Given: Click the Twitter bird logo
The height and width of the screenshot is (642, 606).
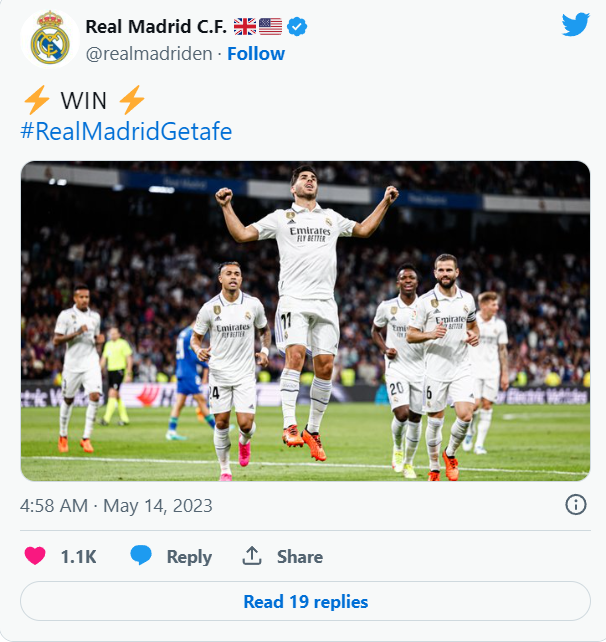Looking at the screenshot, I should click(x=576, y=24).
